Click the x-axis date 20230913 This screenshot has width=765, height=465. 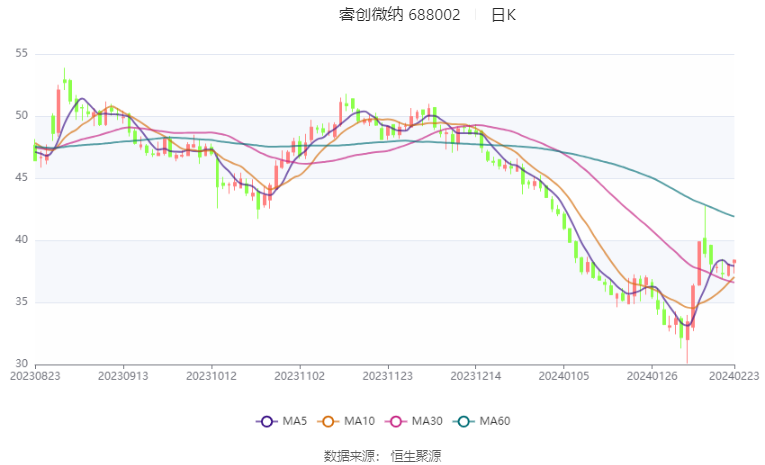pos(123,376)
